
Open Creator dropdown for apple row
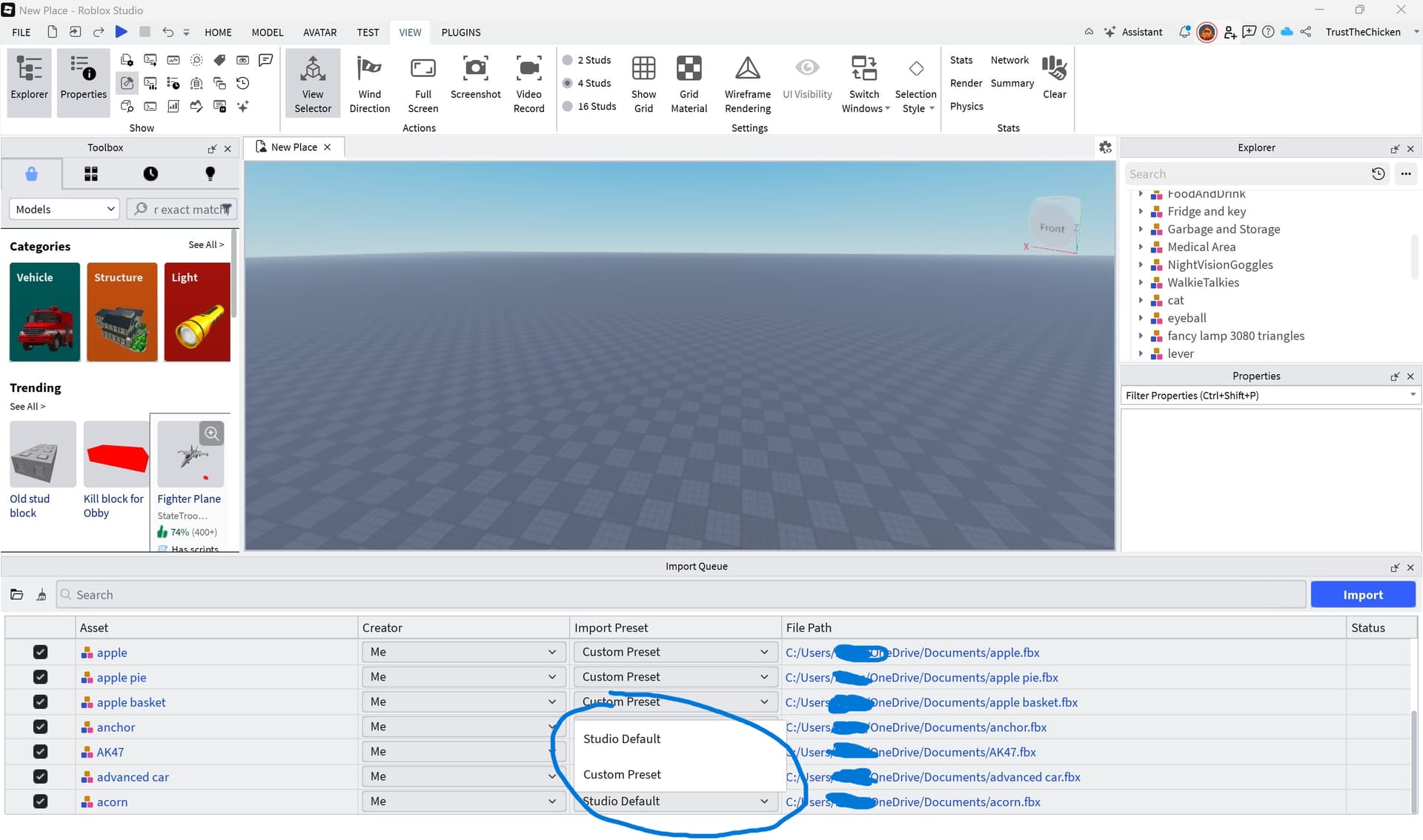tap(463, 652)
